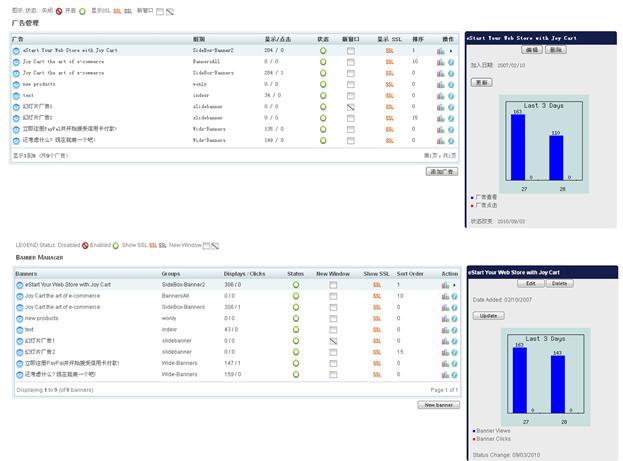Click the New banner button
The height and width of the screenshot is (461, 623).
(439, 405)
